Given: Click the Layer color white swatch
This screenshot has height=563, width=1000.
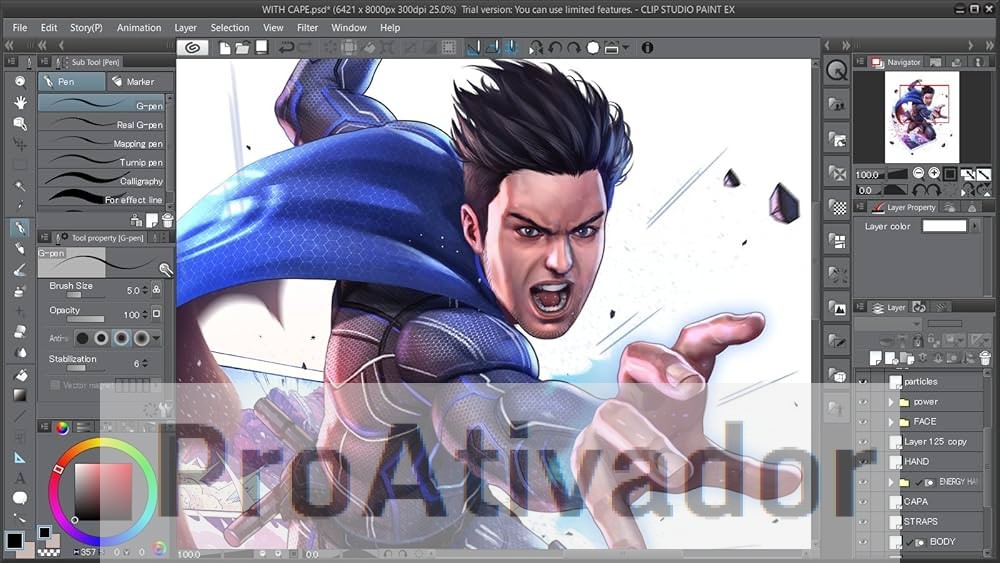Looking at the screenshot, I should click(945, 226).
